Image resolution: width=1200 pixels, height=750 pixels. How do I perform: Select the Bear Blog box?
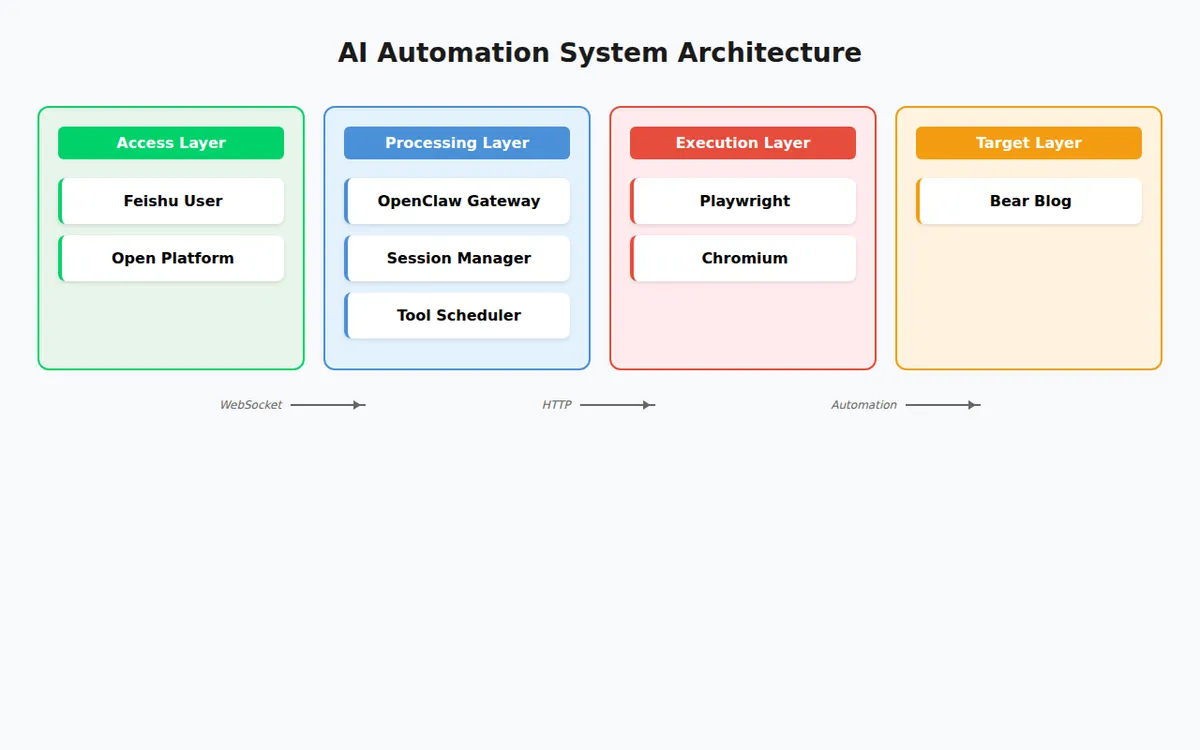tap(1030, 201)
